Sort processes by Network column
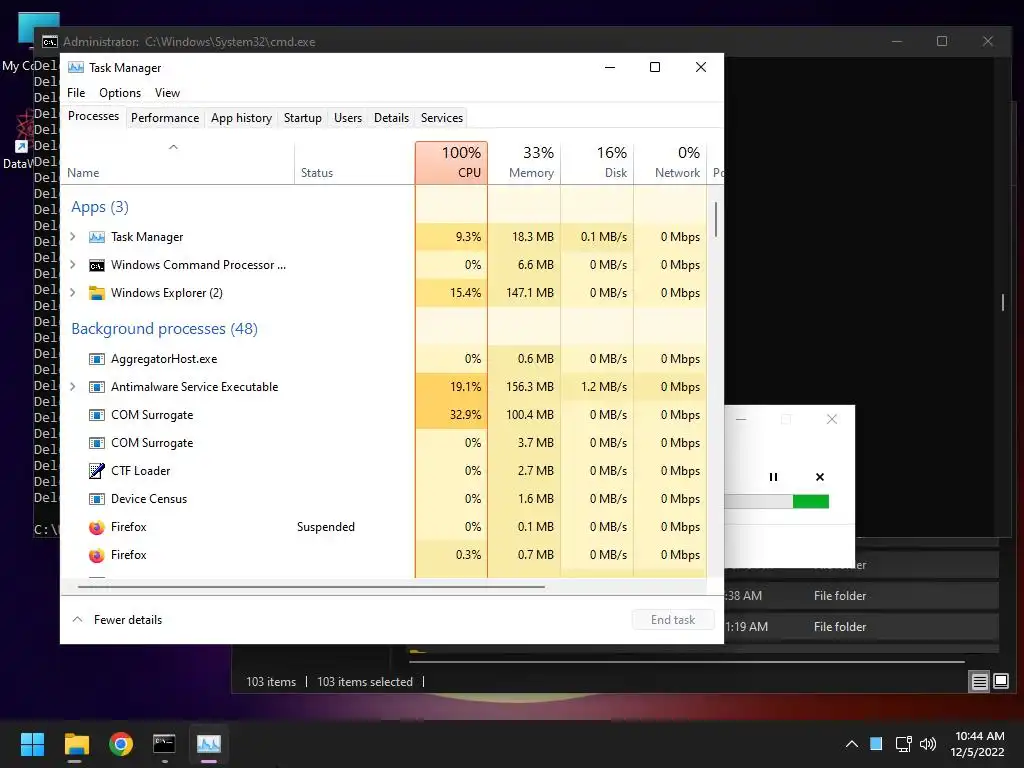Screen dimensions: 1024x768 click(x=670, y=163)
